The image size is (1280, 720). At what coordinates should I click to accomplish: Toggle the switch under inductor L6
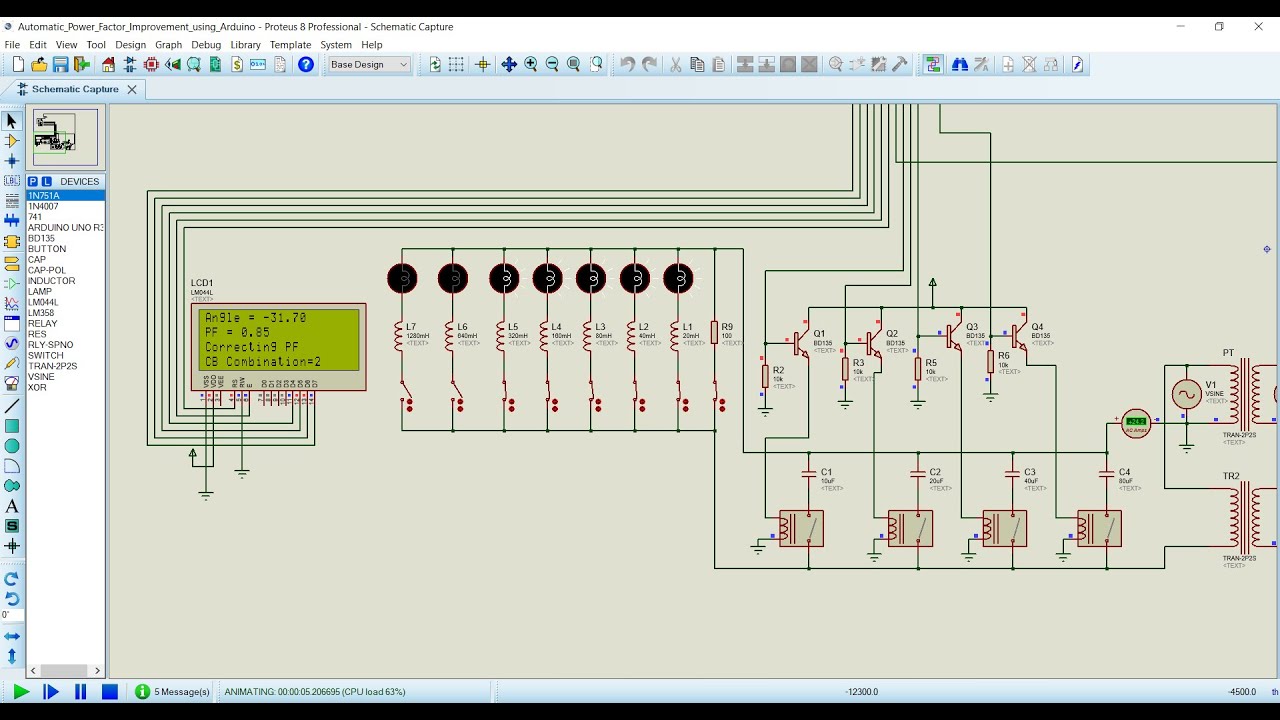point(457,395)
